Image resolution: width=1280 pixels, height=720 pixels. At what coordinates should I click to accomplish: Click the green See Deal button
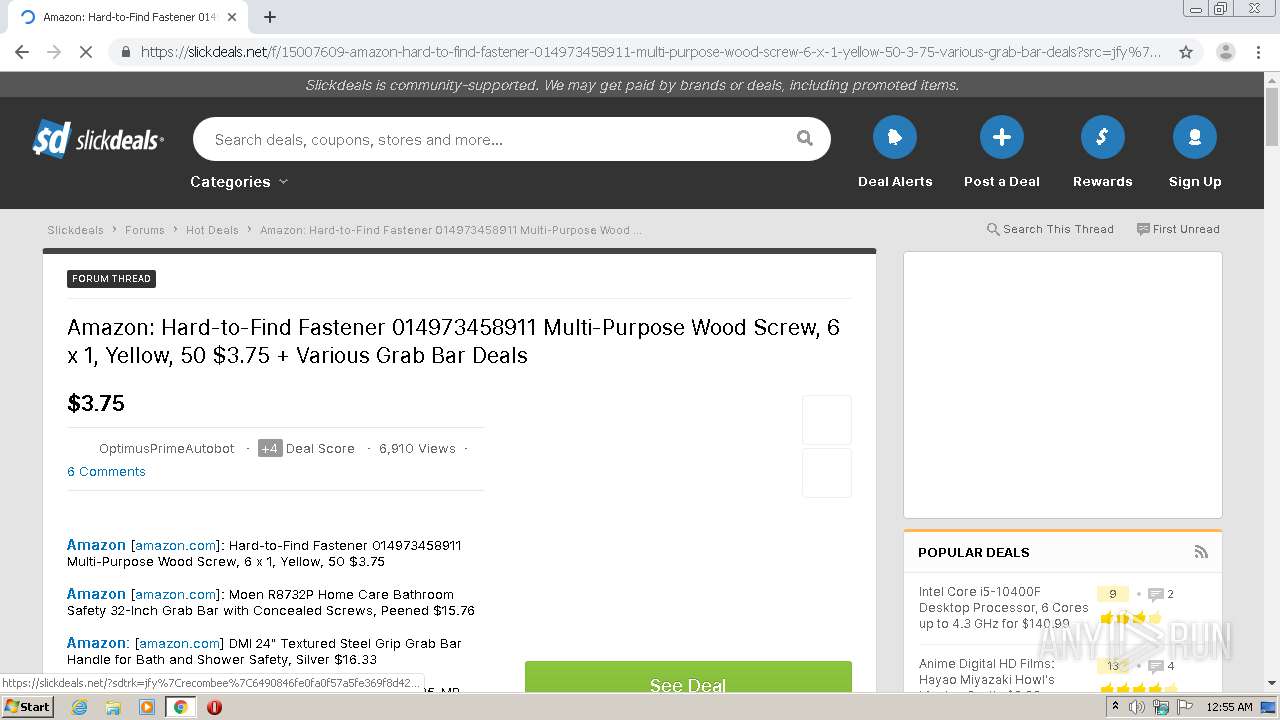tap(688, 678)
